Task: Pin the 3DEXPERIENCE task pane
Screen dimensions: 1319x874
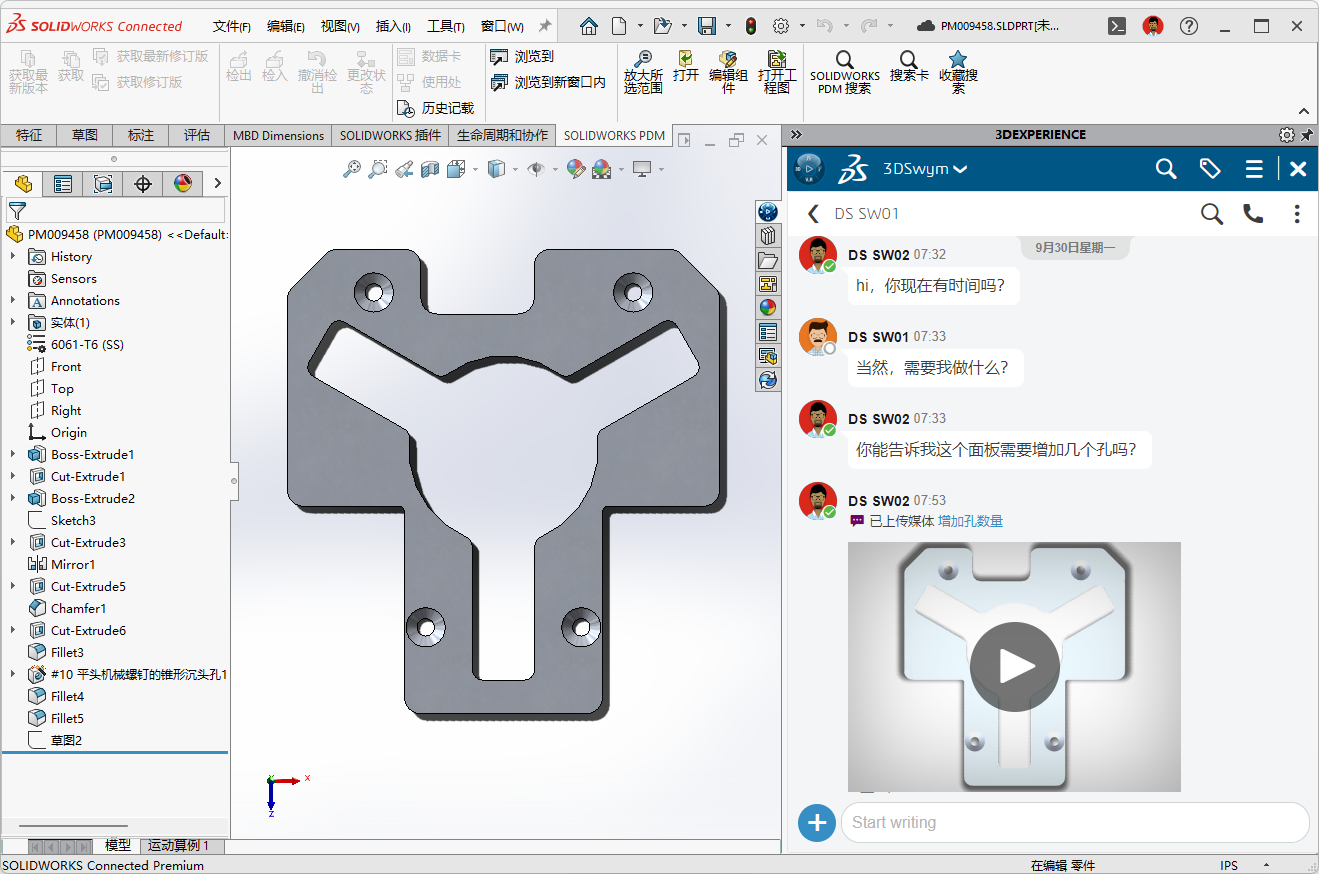Action: click(1306, 135)
